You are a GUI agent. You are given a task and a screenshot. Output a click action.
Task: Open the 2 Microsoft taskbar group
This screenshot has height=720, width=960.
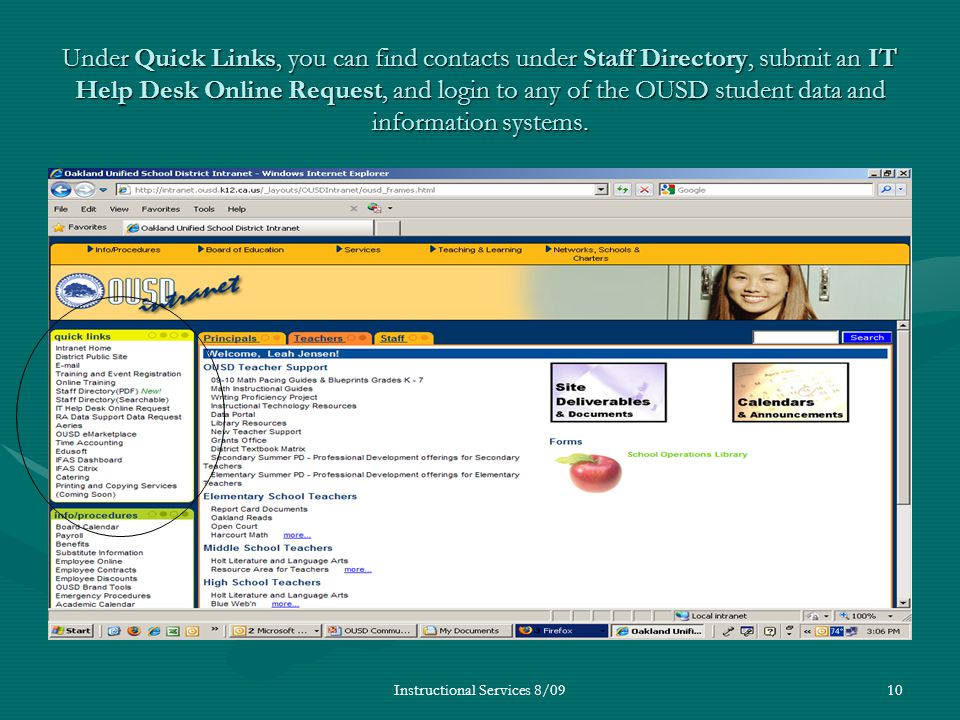pyautogui.click(x=276, y=631)
